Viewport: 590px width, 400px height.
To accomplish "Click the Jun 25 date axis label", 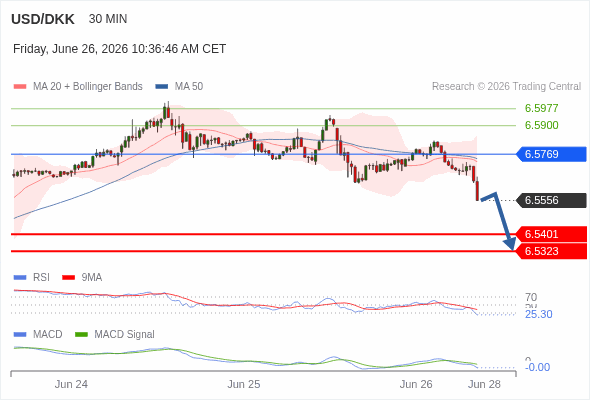I will [244, 384].
